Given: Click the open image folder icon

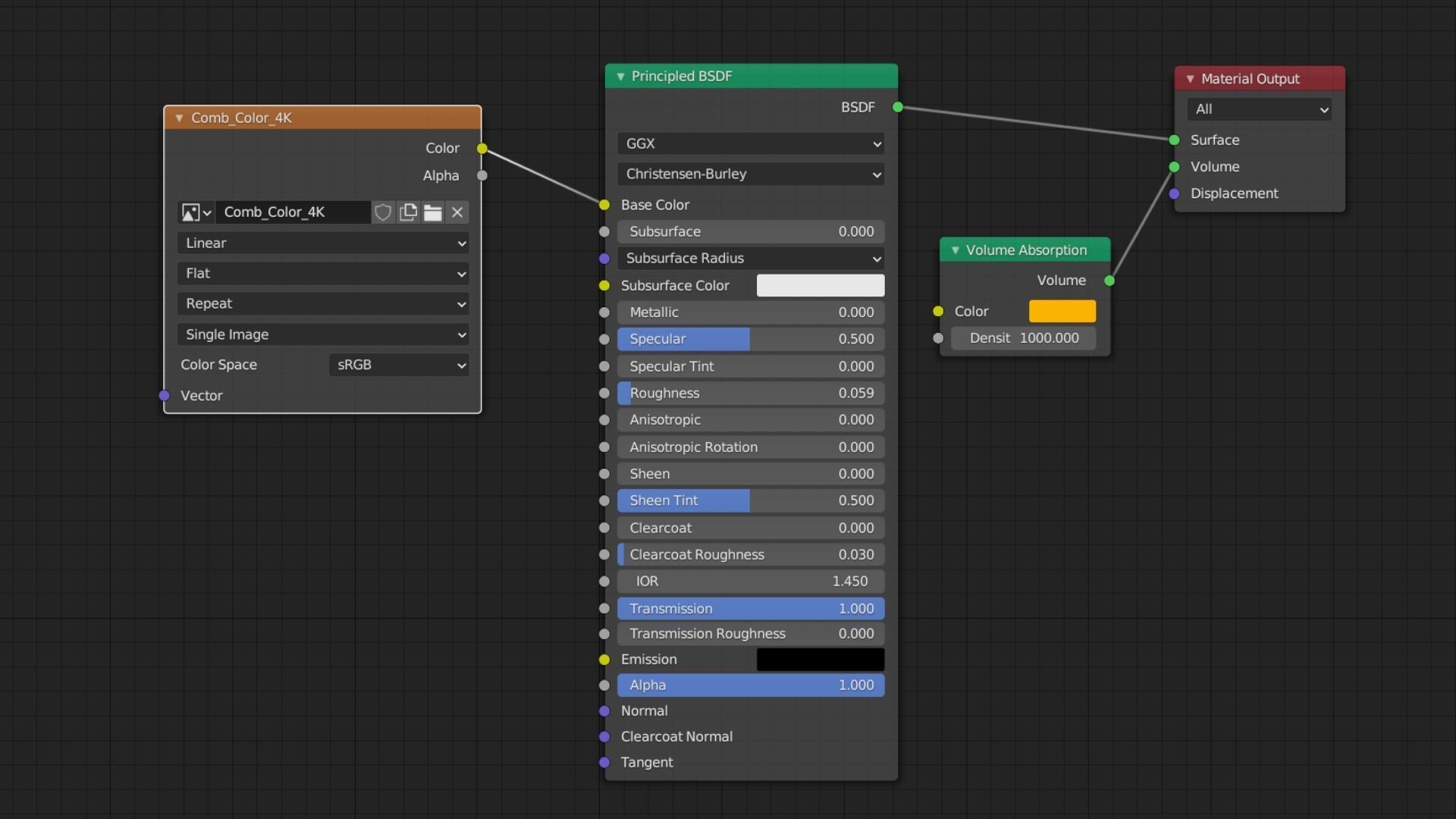Looking at the screenshot, I should click(x=433, y=212).
